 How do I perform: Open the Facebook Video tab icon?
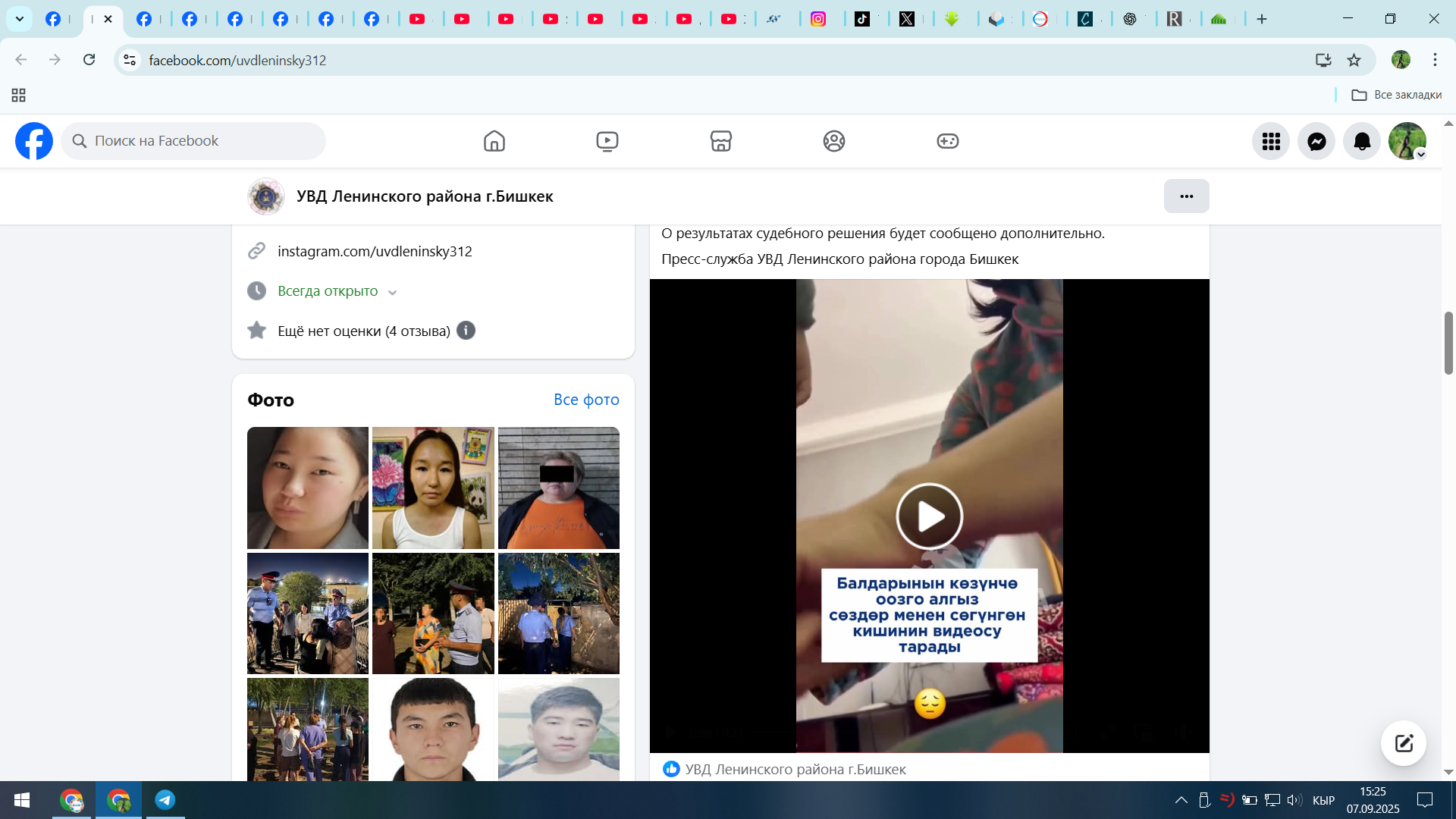tap(607, 141)
